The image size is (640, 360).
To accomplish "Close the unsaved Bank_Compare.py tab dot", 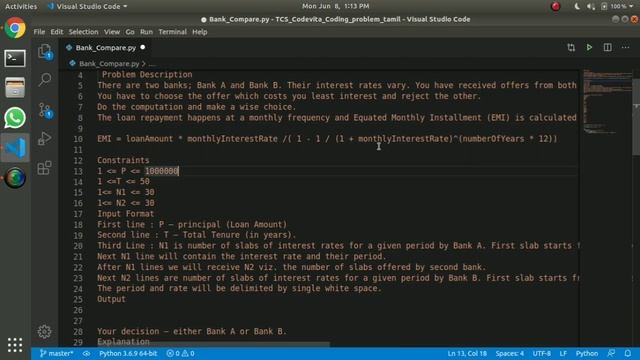I will coord(142,47).
